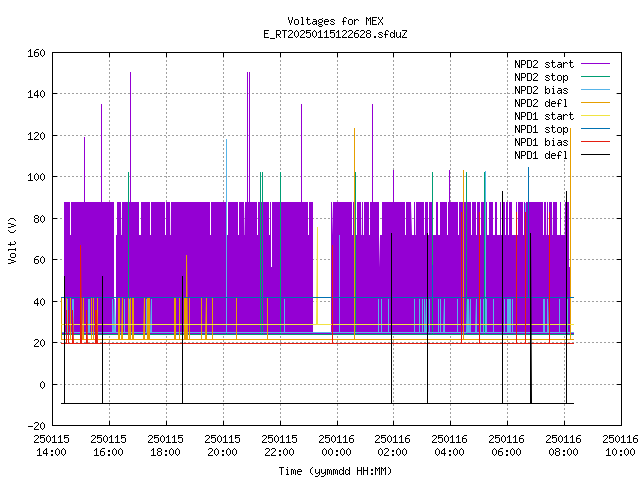
Task: Click the 250116 10:00 time tick label
Action: pyautogui.click(x=620, y=446)
